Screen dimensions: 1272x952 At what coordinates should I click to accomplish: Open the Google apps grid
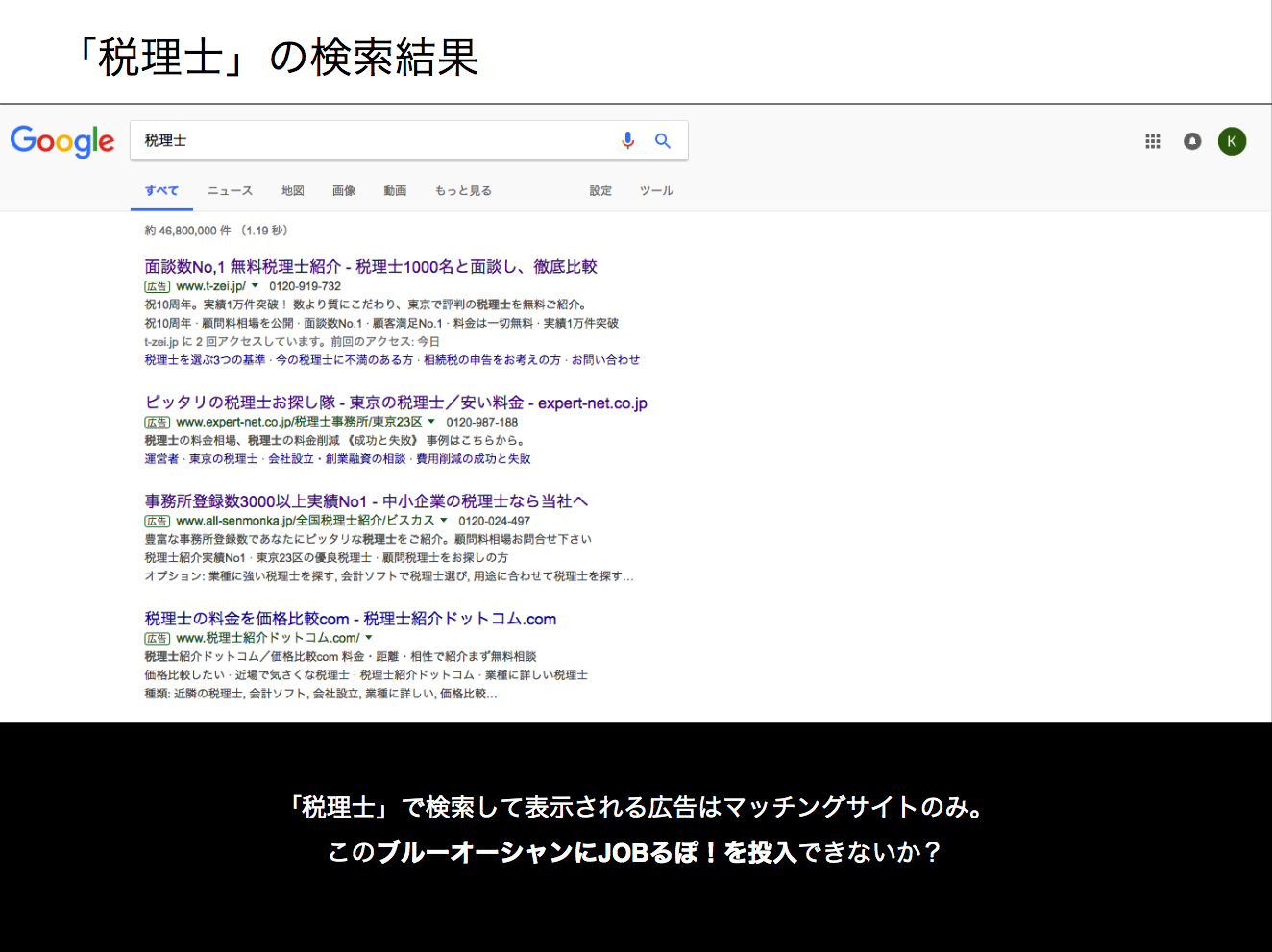click(1153, 141)
